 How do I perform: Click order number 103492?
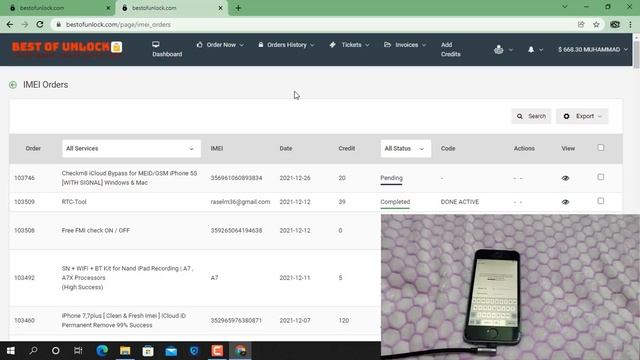[24, 278]
